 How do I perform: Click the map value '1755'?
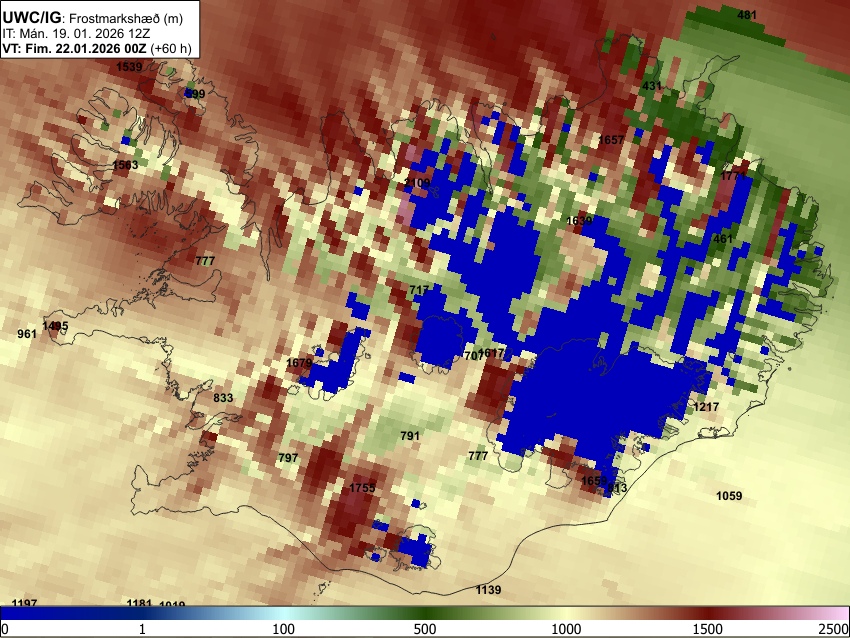tap(362, 488)
